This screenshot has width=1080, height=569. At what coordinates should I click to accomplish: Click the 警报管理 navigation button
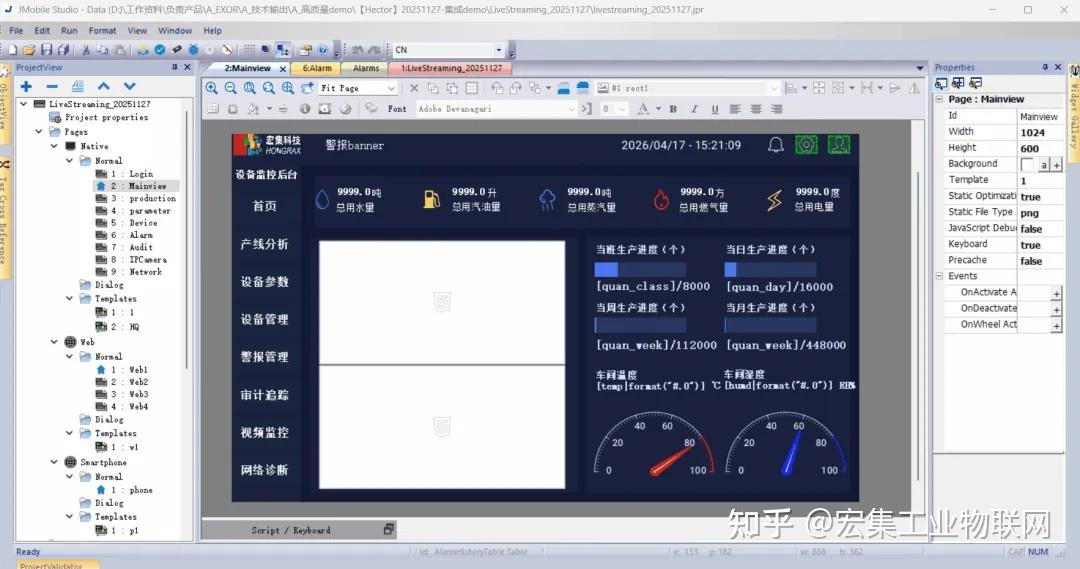264,357
